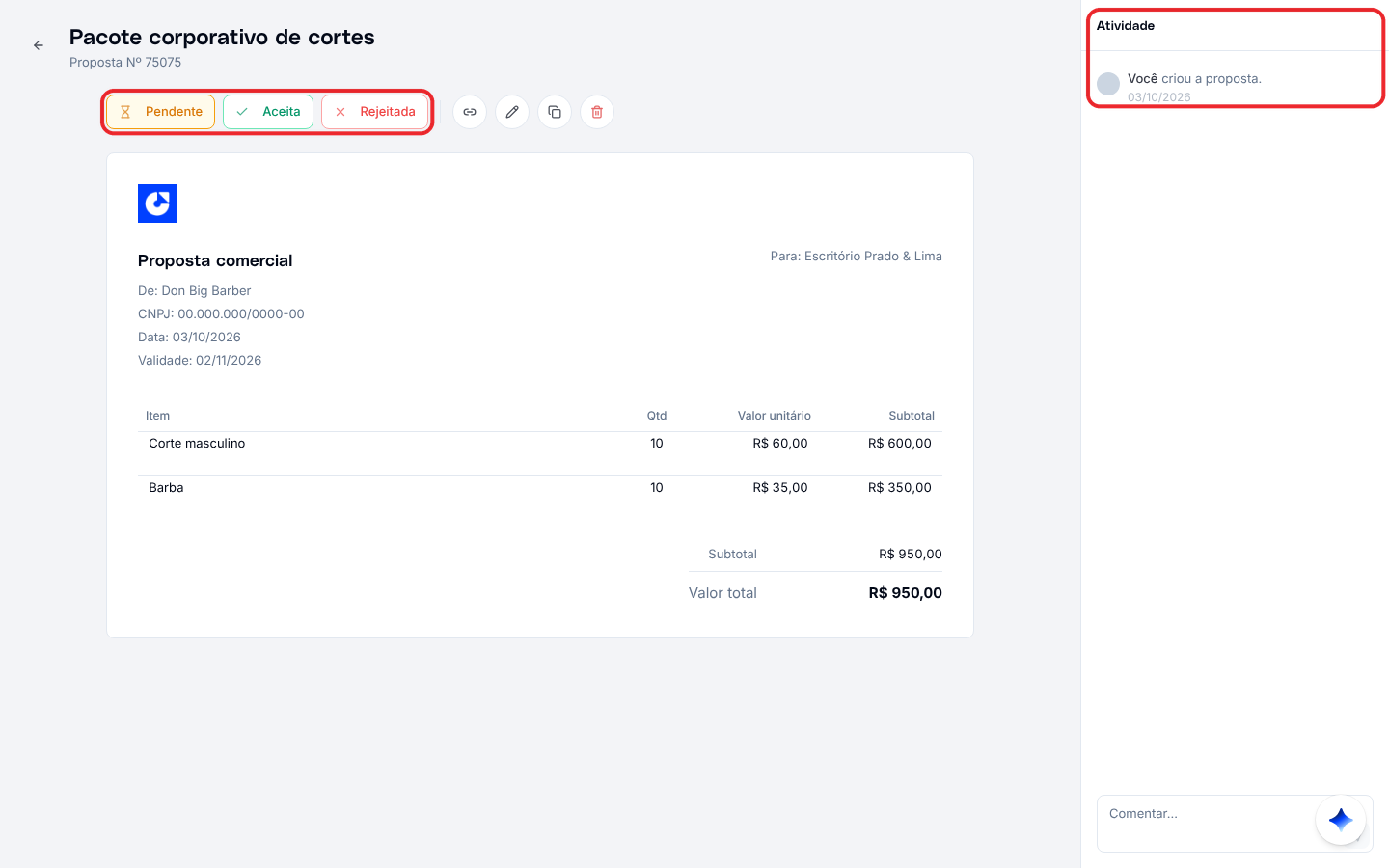
Task: Focus the Comentar... comment field
Action: tap(1235, 824)
